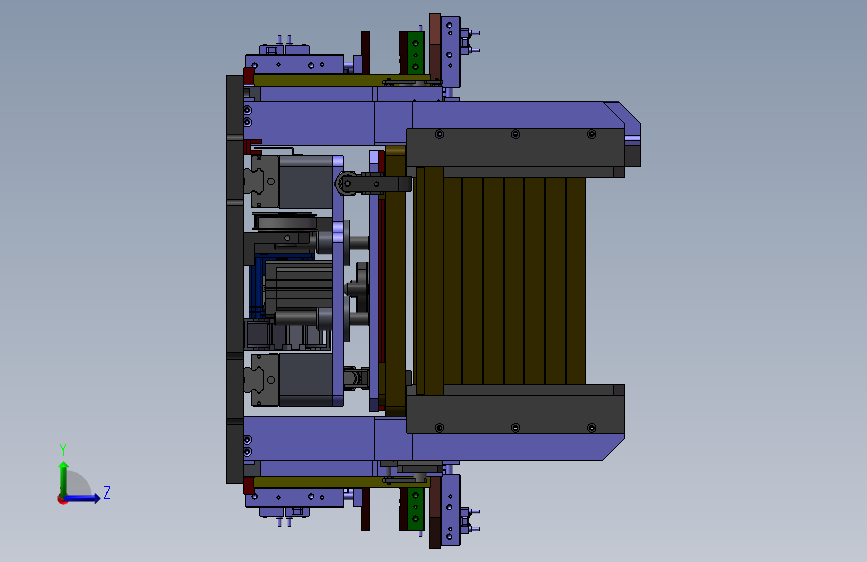
Task: Select the lower dark gray clamp plate
Action: click(515, 414)
